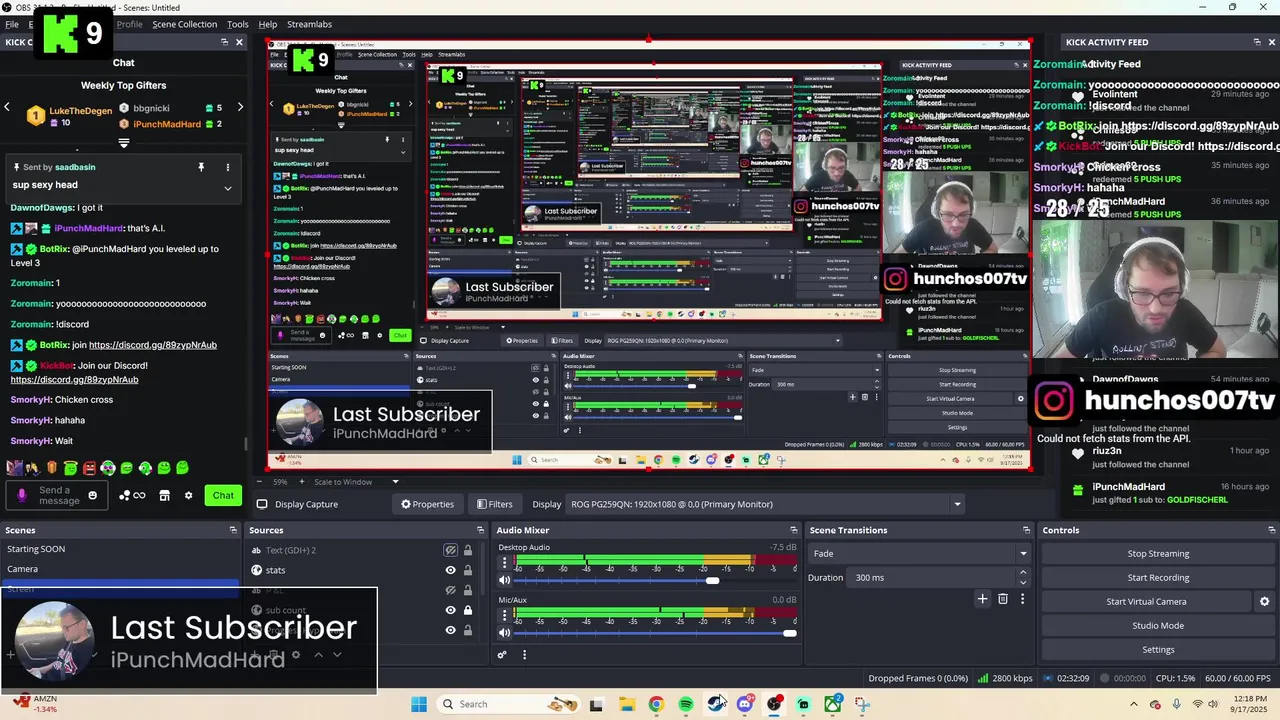Image resolution: width=1280 pixels, height=720 pixels.
Task: Open source Properties
Action: [x=428, y=504]
